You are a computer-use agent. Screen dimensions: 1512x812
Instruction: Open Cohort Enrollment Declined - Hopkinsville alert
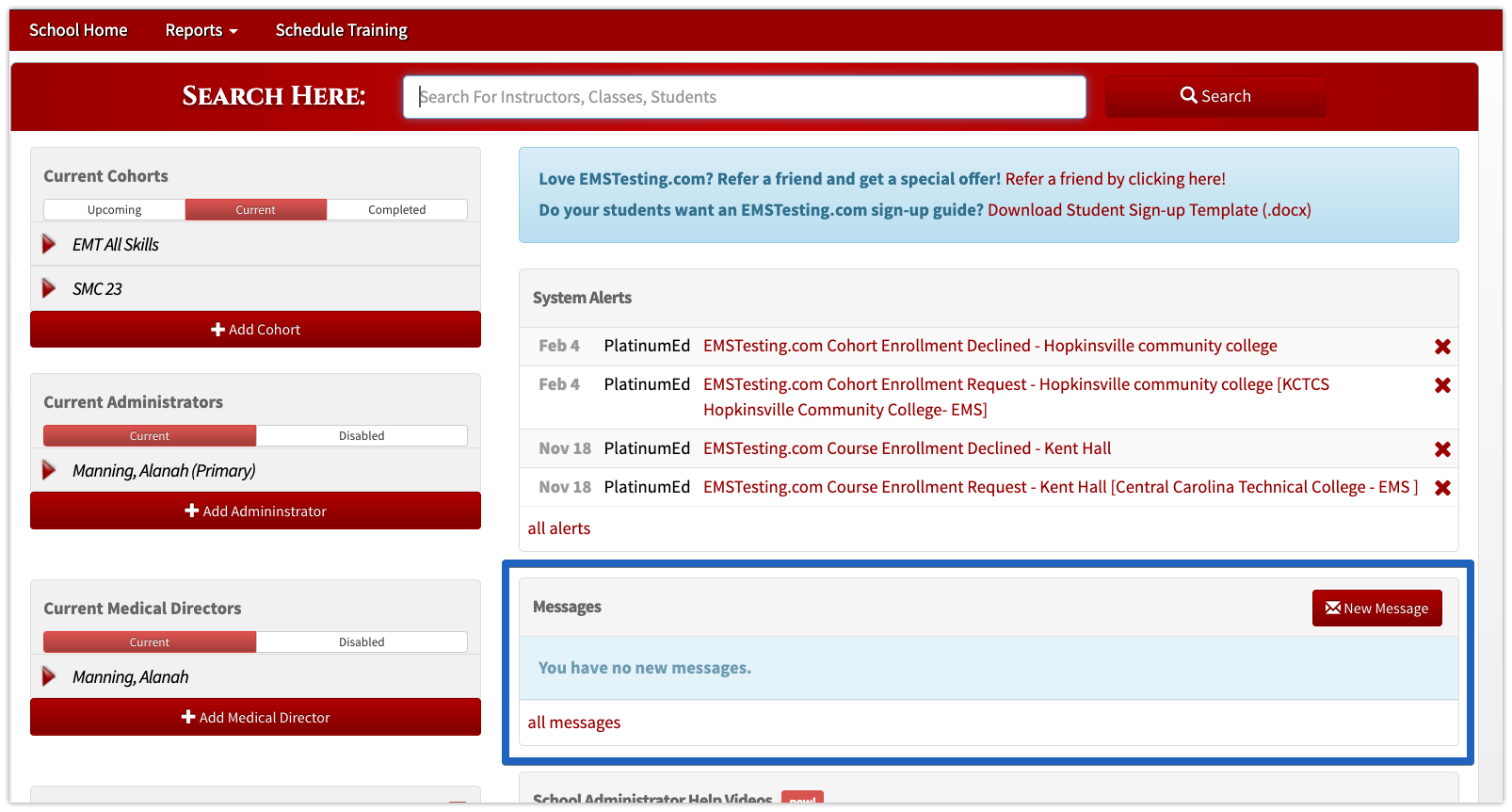pos(990,346)
